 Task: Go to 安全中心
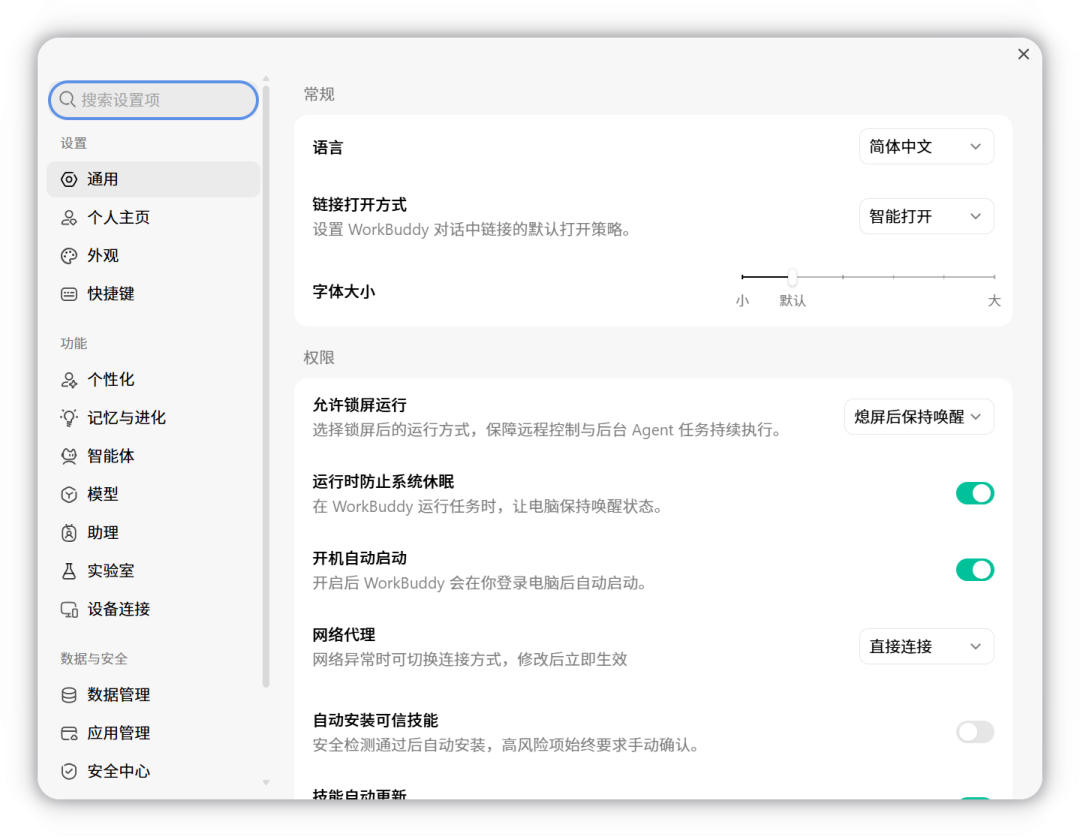coord(154,772)
